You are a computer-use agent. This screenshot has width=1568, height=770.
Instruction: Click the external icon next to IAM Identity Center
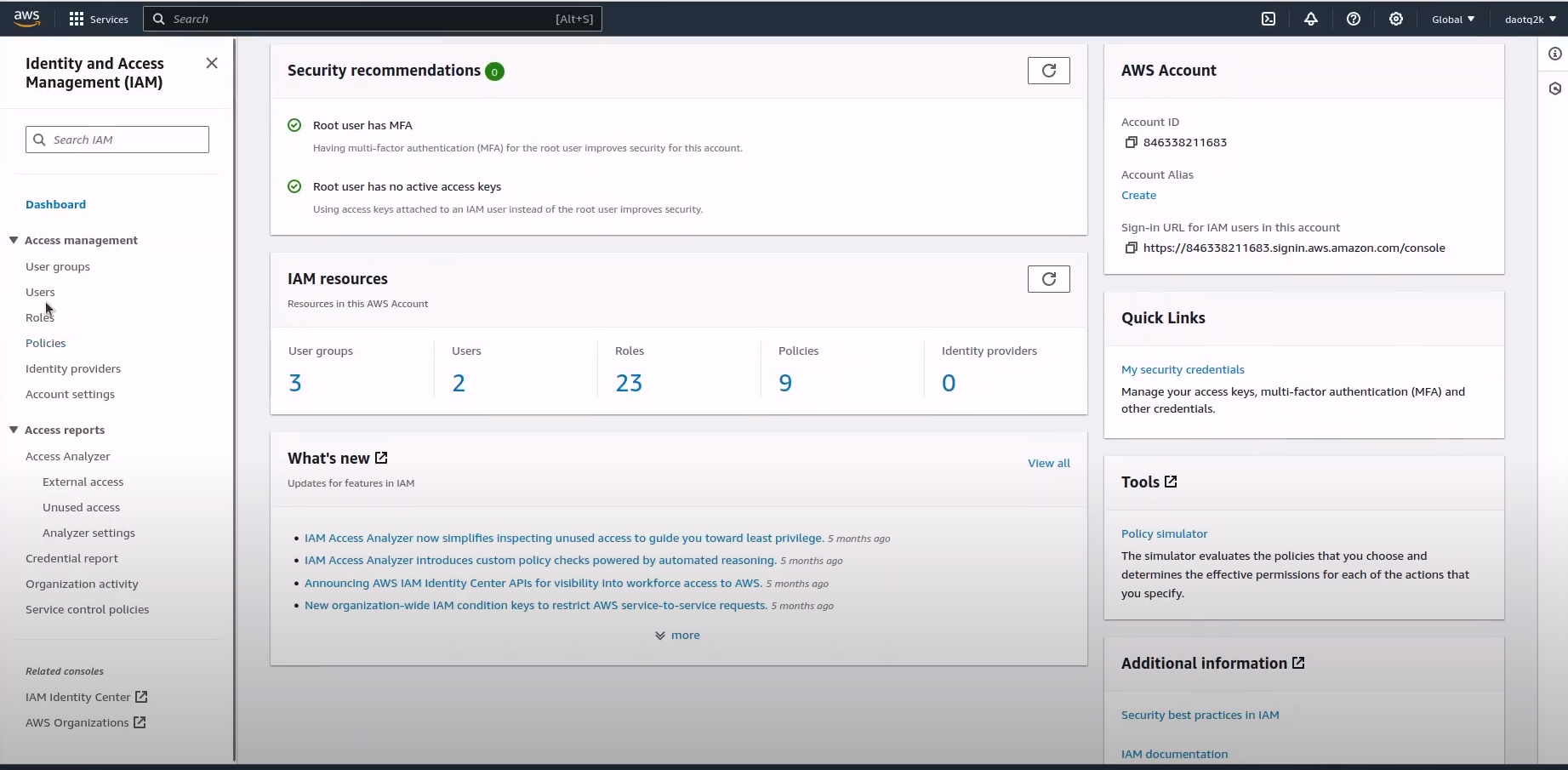pyautogui.click(x=141, y=697)
